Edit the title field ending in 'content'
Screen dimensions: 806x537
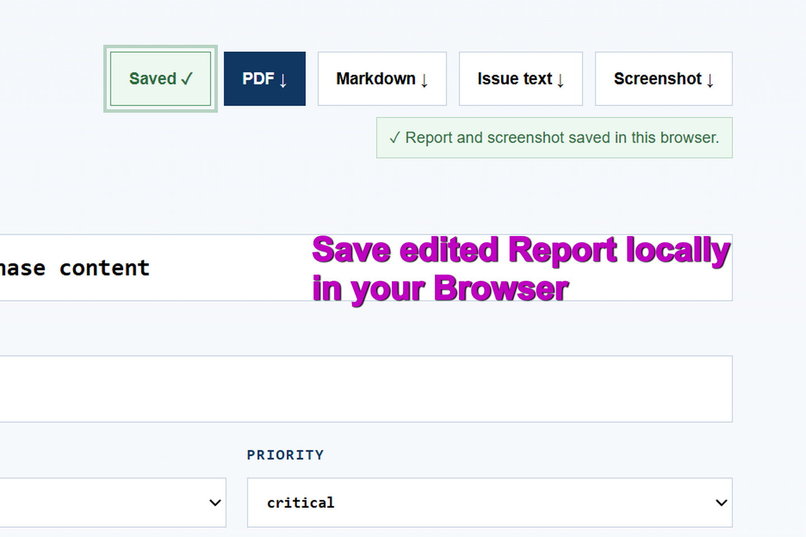point(366,268)
